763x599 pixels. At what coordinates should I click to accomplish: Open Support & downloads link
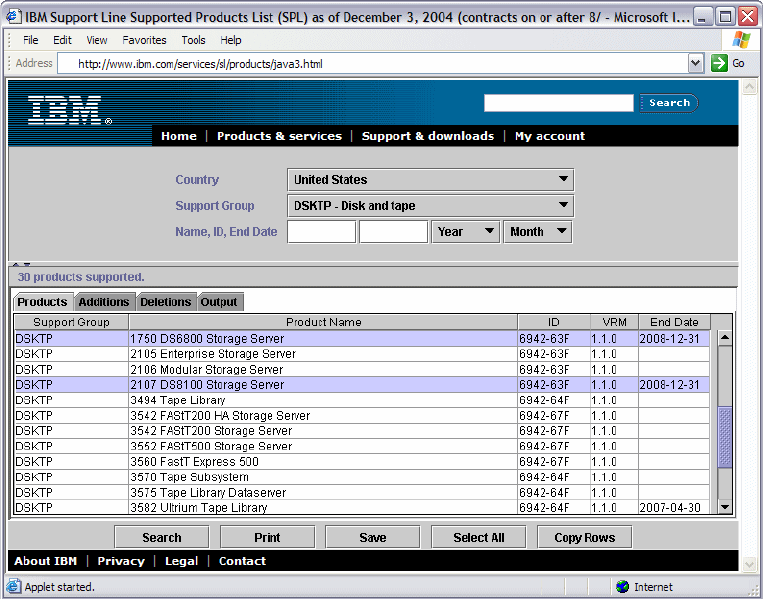(x=428, y=136)
